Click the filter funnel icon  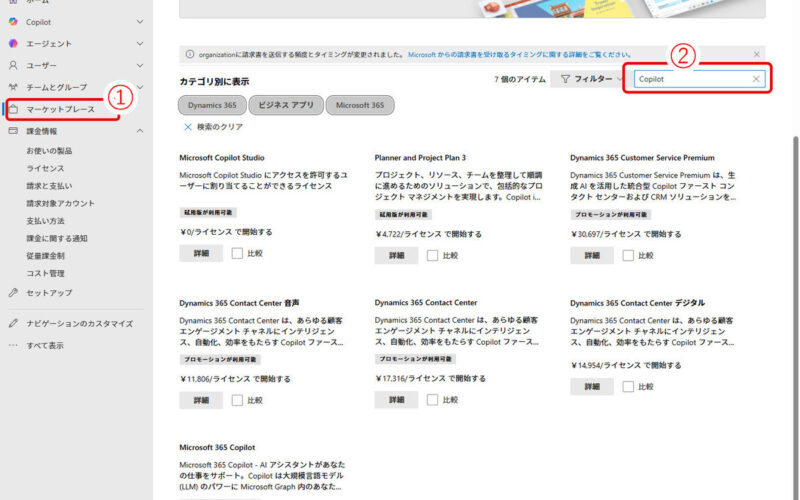(x=565, y=79)
